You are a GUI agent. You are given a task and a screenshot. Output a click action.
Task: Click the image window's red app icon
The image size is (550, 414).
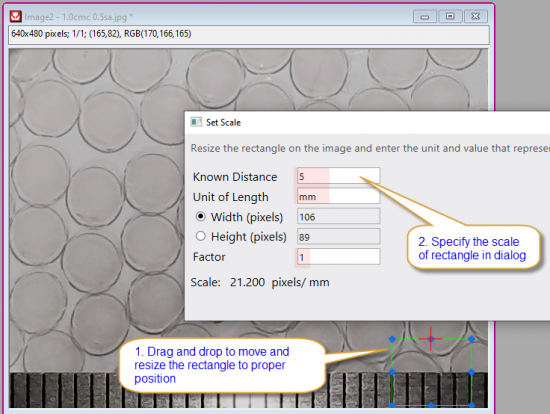click(x=16, y=16)
